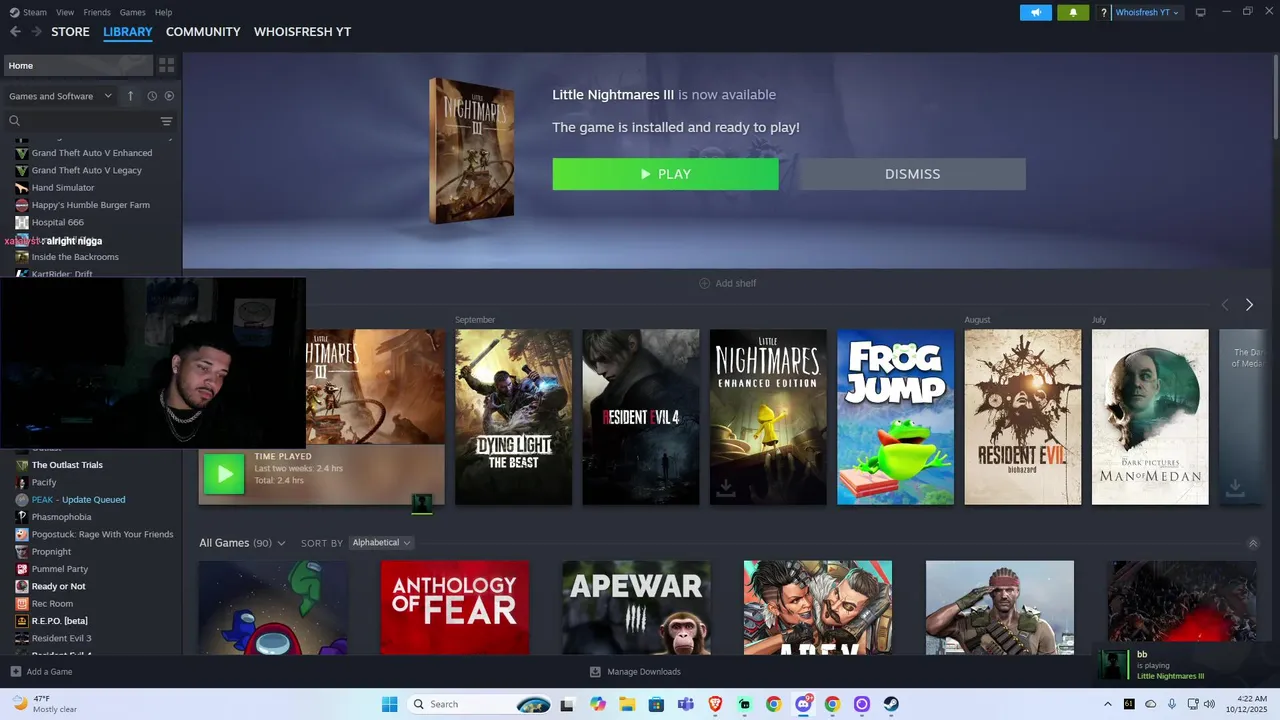The width and height of the screenshot is (1280, 720).
Task: Click the download icon on Man of Medan
Action: tap(1235, 487)
